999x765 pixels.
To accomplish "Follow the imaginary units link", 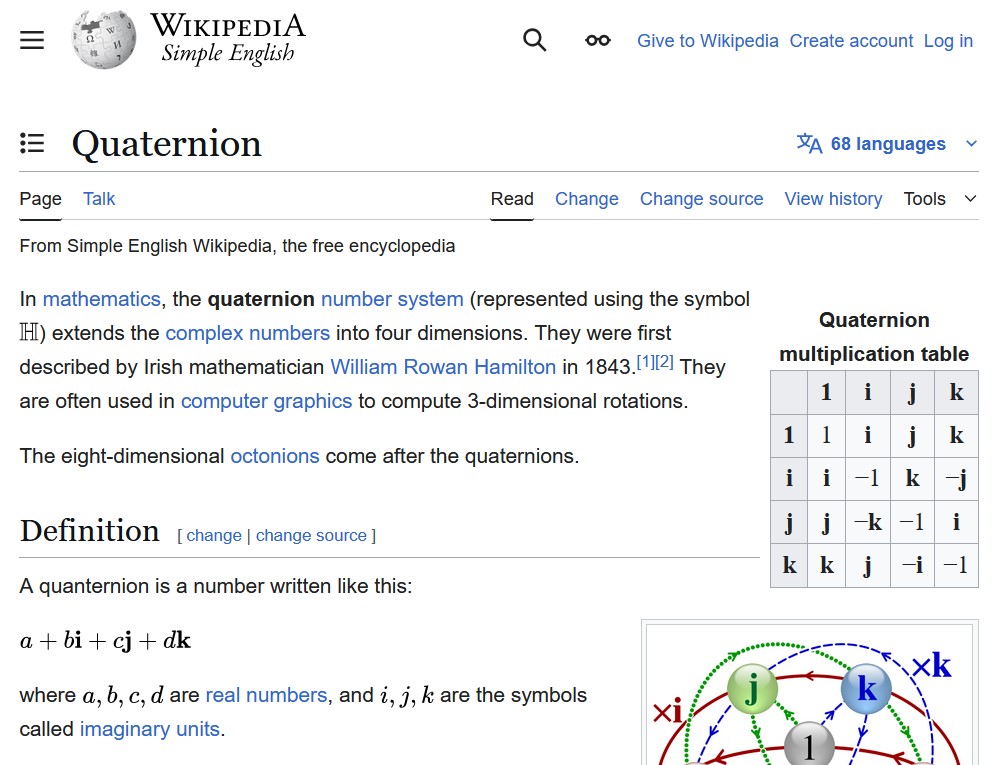I will [x=150, y=729].
